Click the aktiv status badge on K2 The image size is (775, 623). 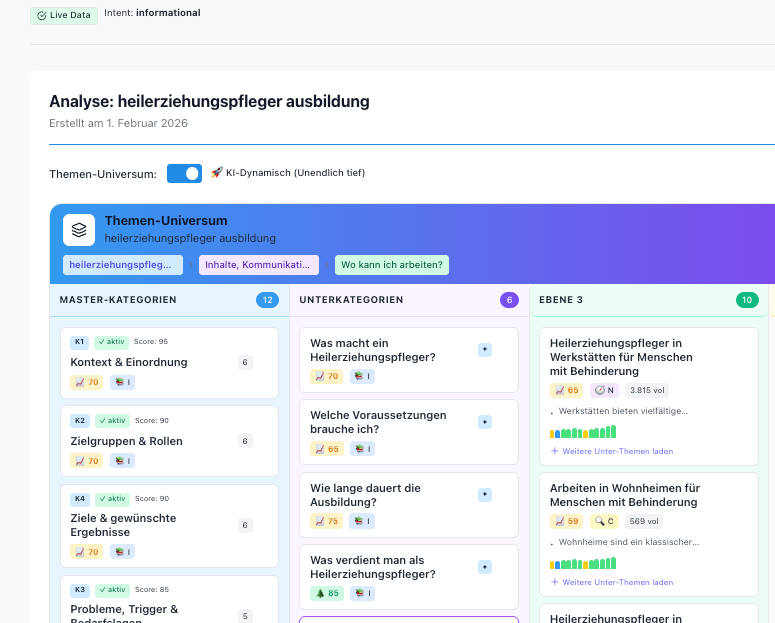(x=112, y=421)
